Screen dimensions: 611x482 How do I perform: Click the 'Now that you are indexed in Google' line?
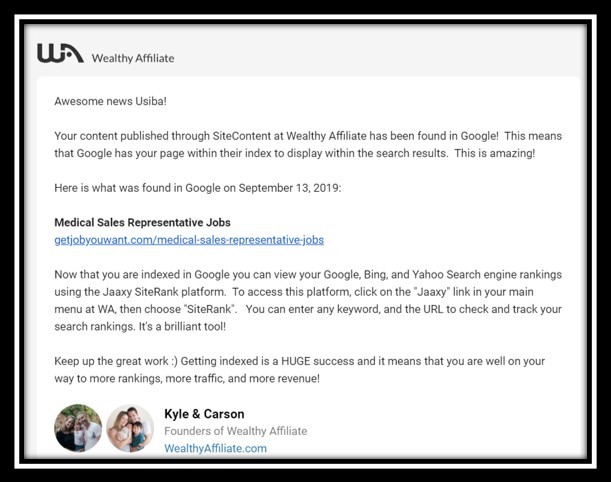[x=308, y=275]
